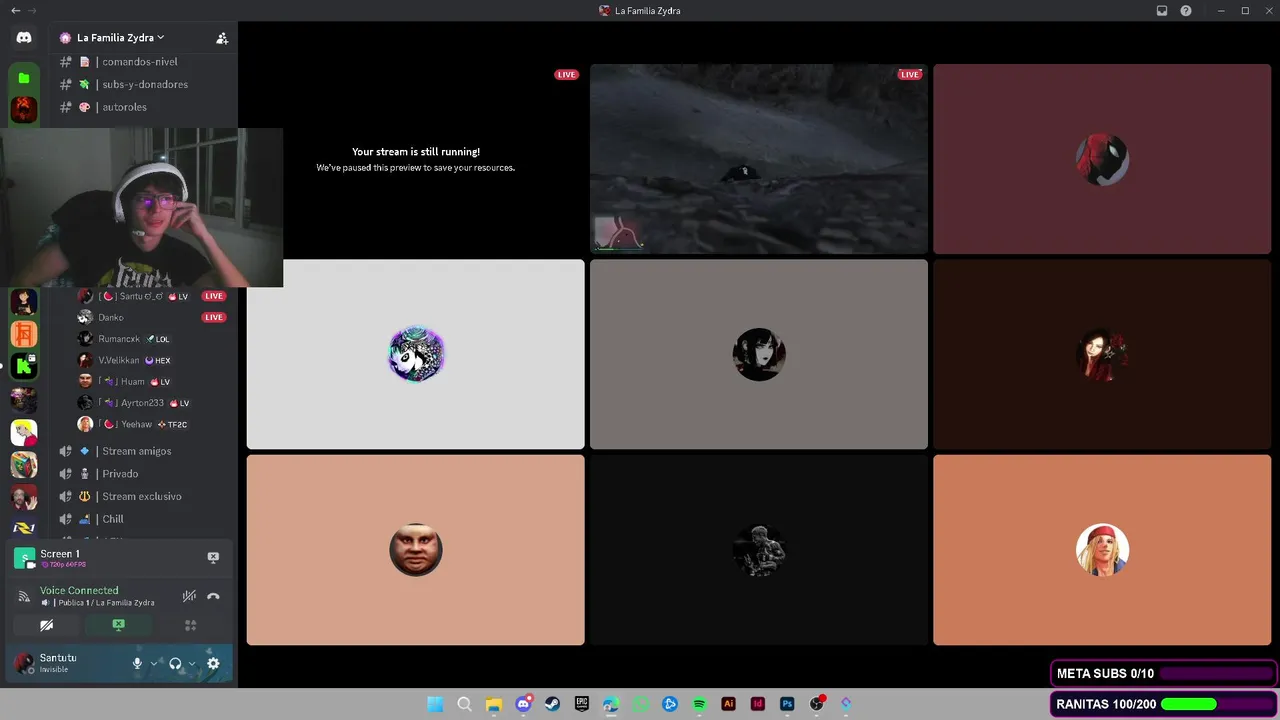Viewport: 1280px width, 720px height.
Task: Open user settings gear icon
Action: tap(213, 663)
